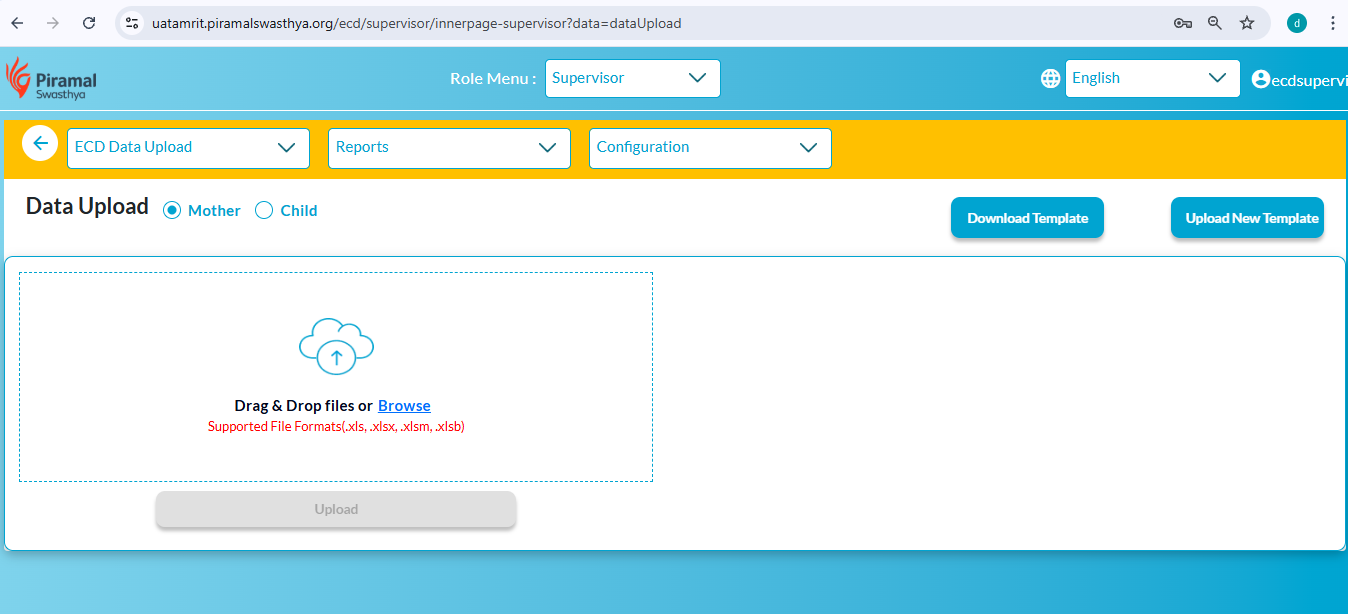Image resolution: width=1348 pixels, height=614 pixels.
Task: Open the password manager key icon
Action: coord(1182,23)
